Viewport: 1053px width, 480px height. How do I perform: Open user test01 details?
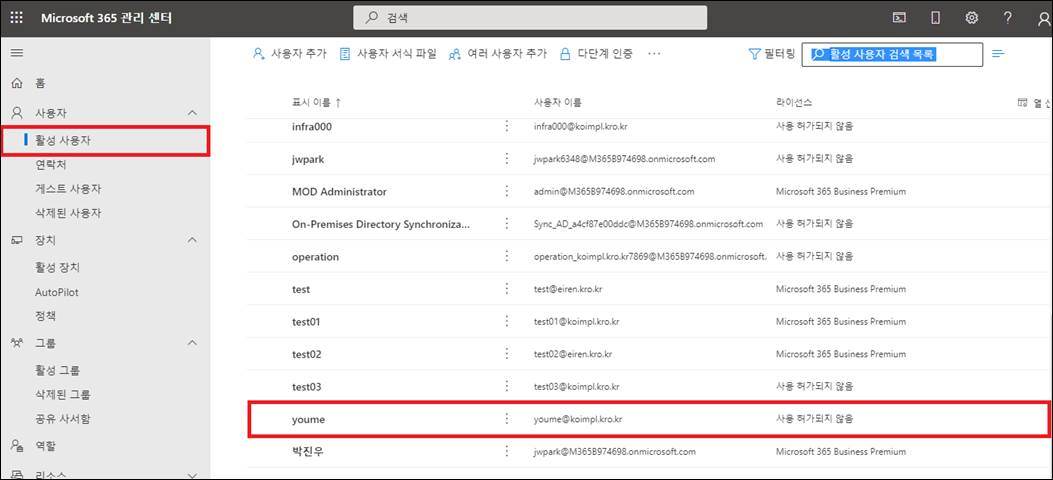pos(306,322)
